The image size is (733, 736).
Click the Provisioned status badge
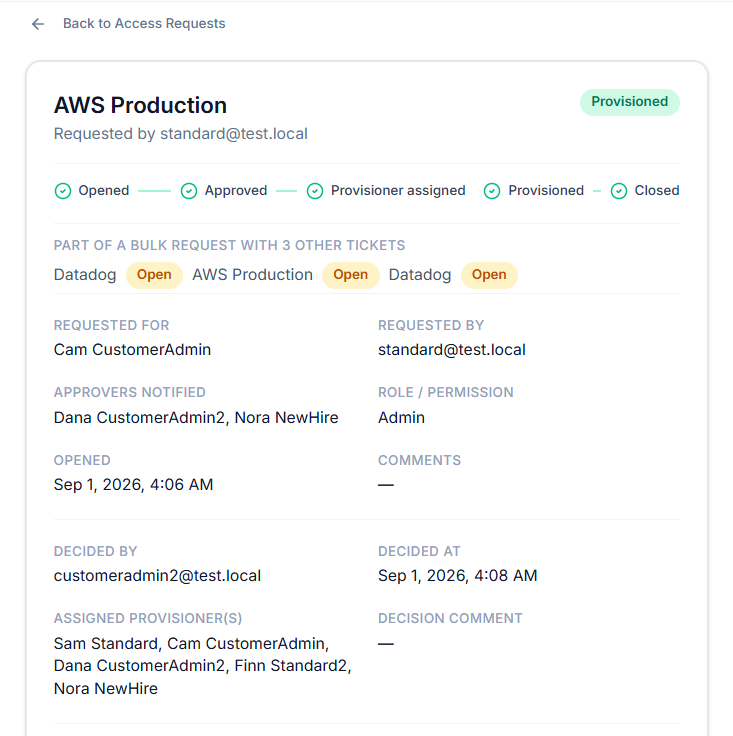click(629, 102)
